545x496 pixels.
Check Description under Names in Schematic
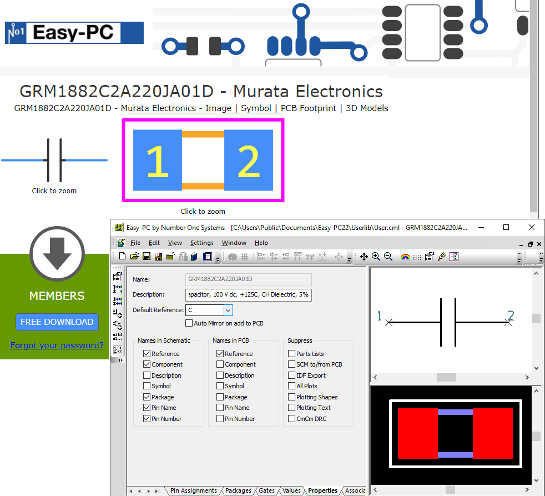click(147, 375)
